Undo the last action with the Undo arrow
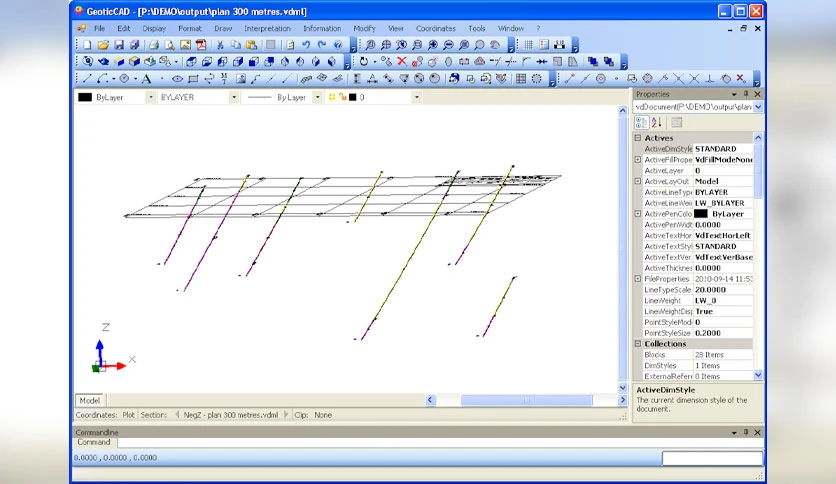 [306, 45]
